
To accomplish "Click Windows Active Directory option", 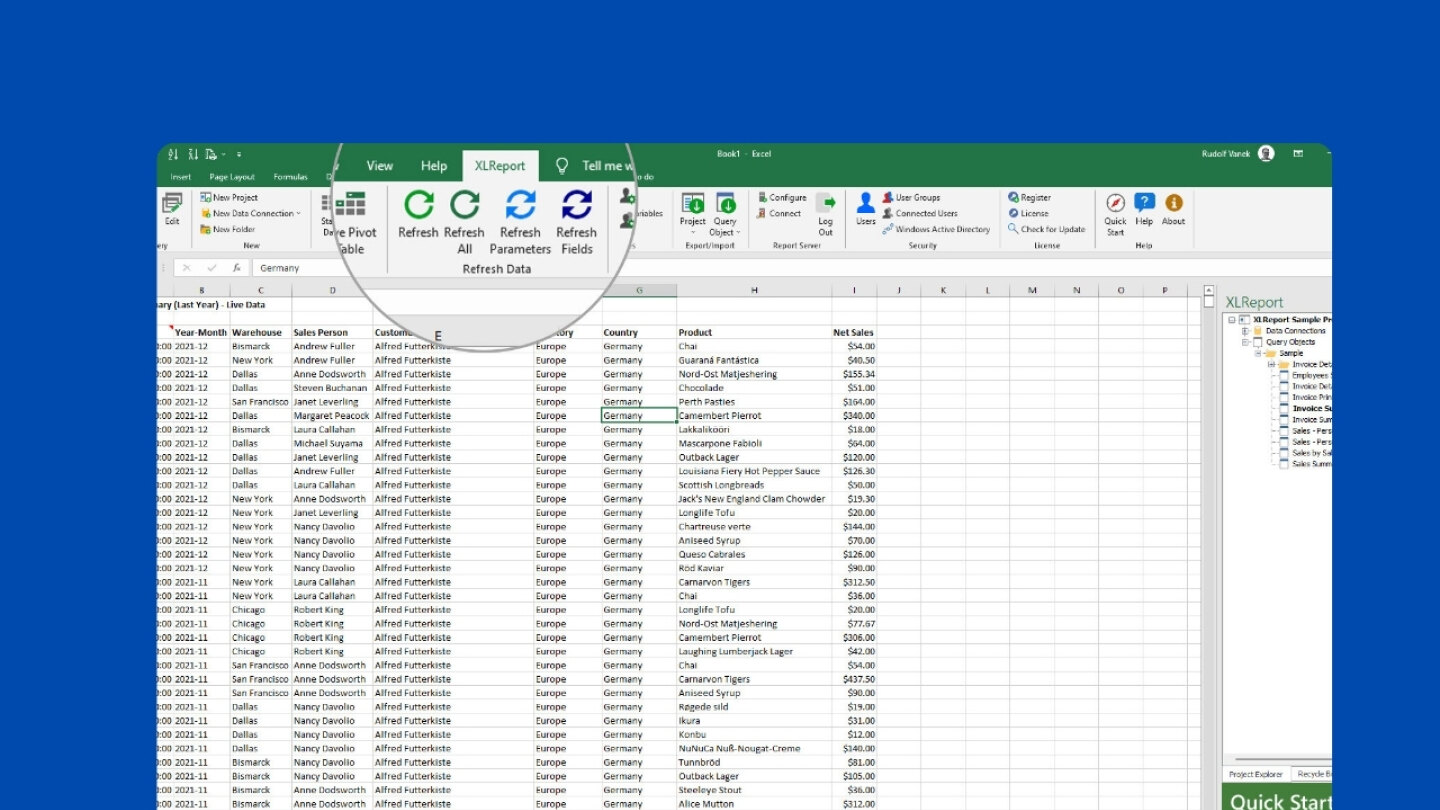I will [x=936, y=229].
